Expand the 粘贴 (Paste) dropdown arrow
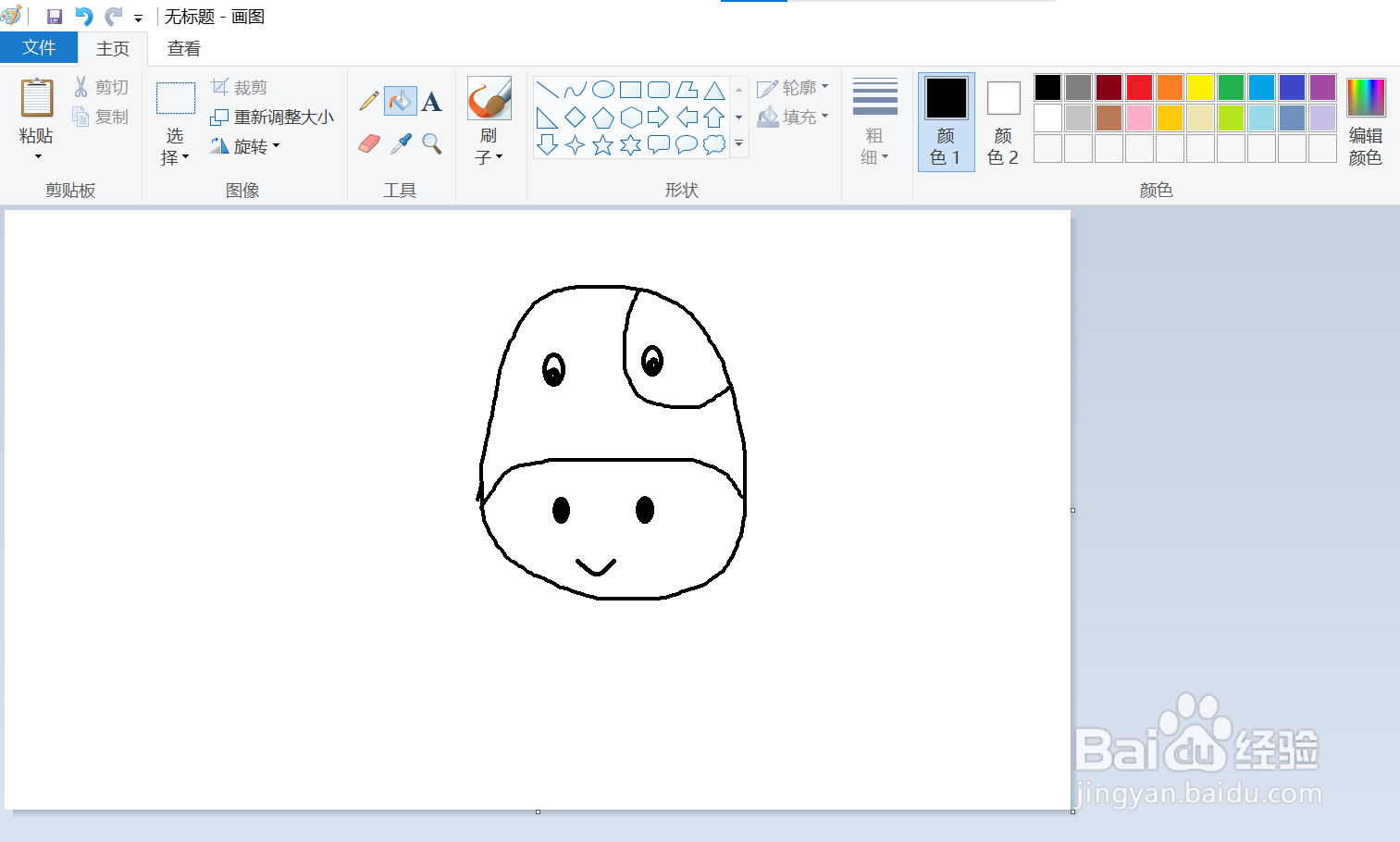 click(x=38, y=156)
